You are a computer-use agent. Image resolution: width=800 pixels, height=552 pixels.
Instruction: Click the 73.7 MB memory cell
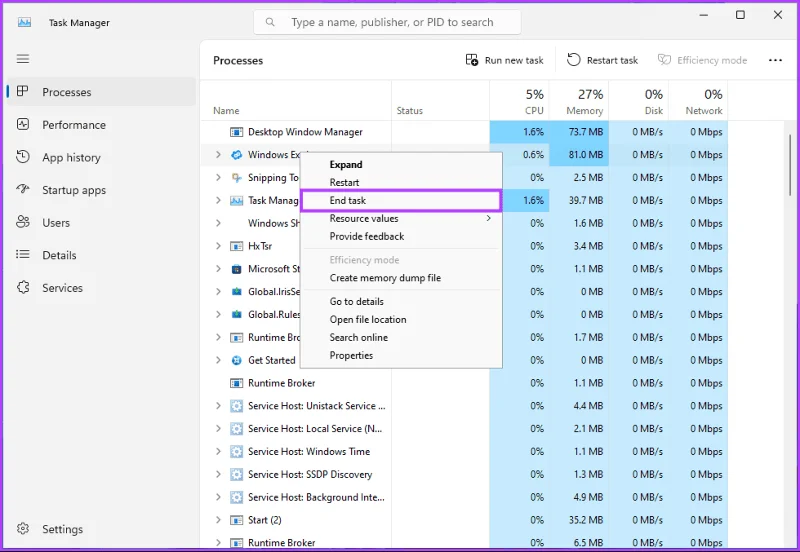(579, 132)
